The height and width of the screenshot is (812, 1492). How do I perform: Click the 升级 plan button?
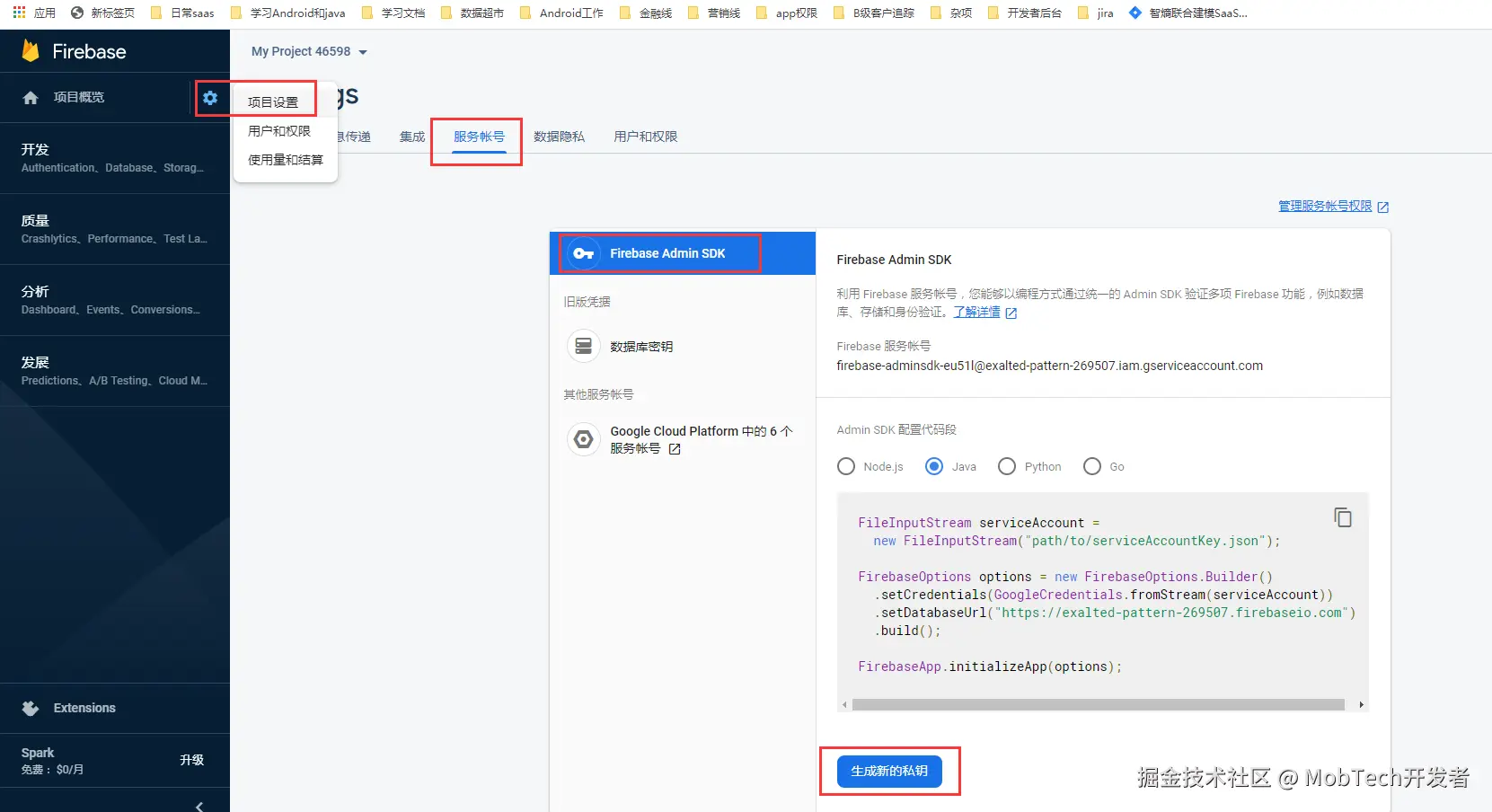(191, 760)
